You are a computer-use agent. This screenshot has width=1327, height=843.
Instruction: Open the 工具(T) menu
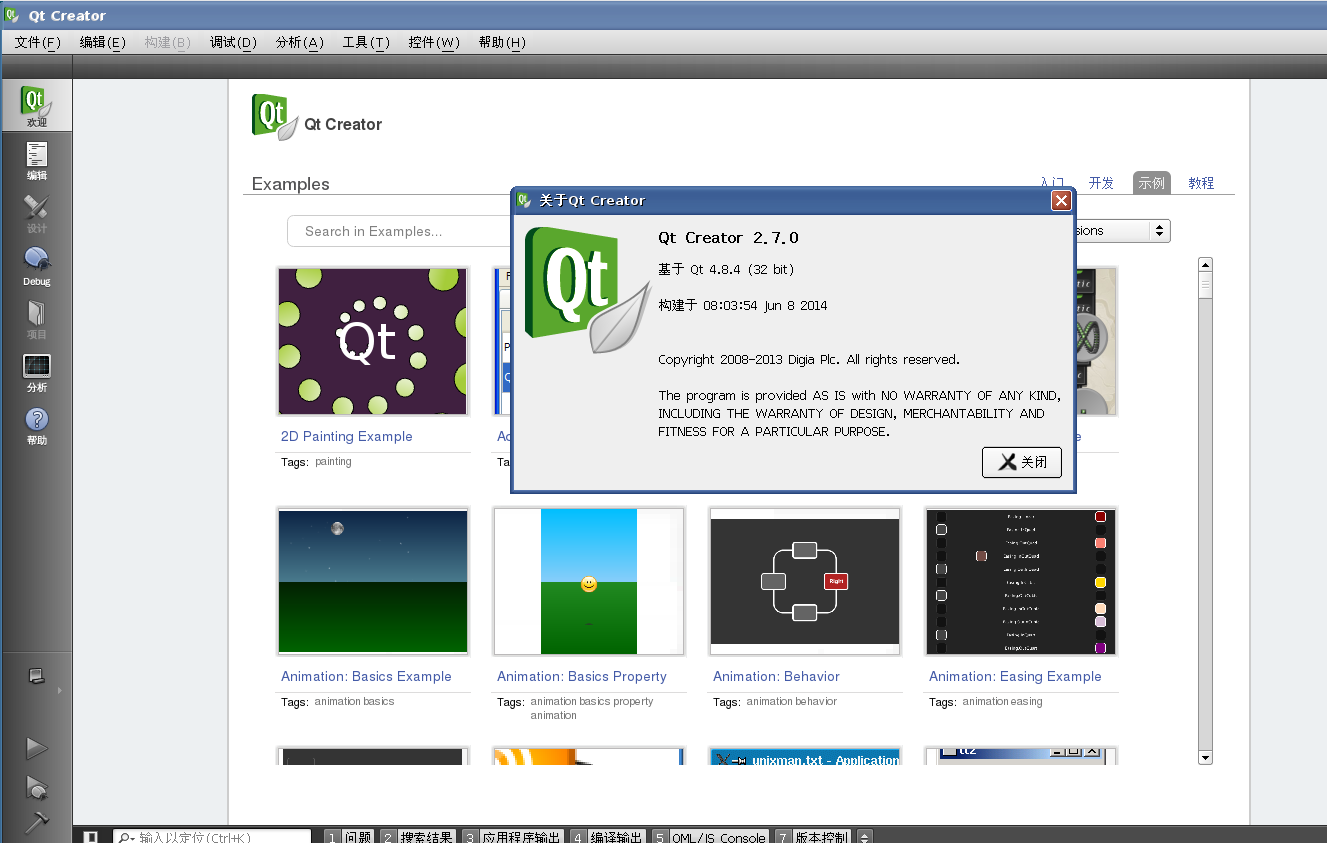coord(366,42)
